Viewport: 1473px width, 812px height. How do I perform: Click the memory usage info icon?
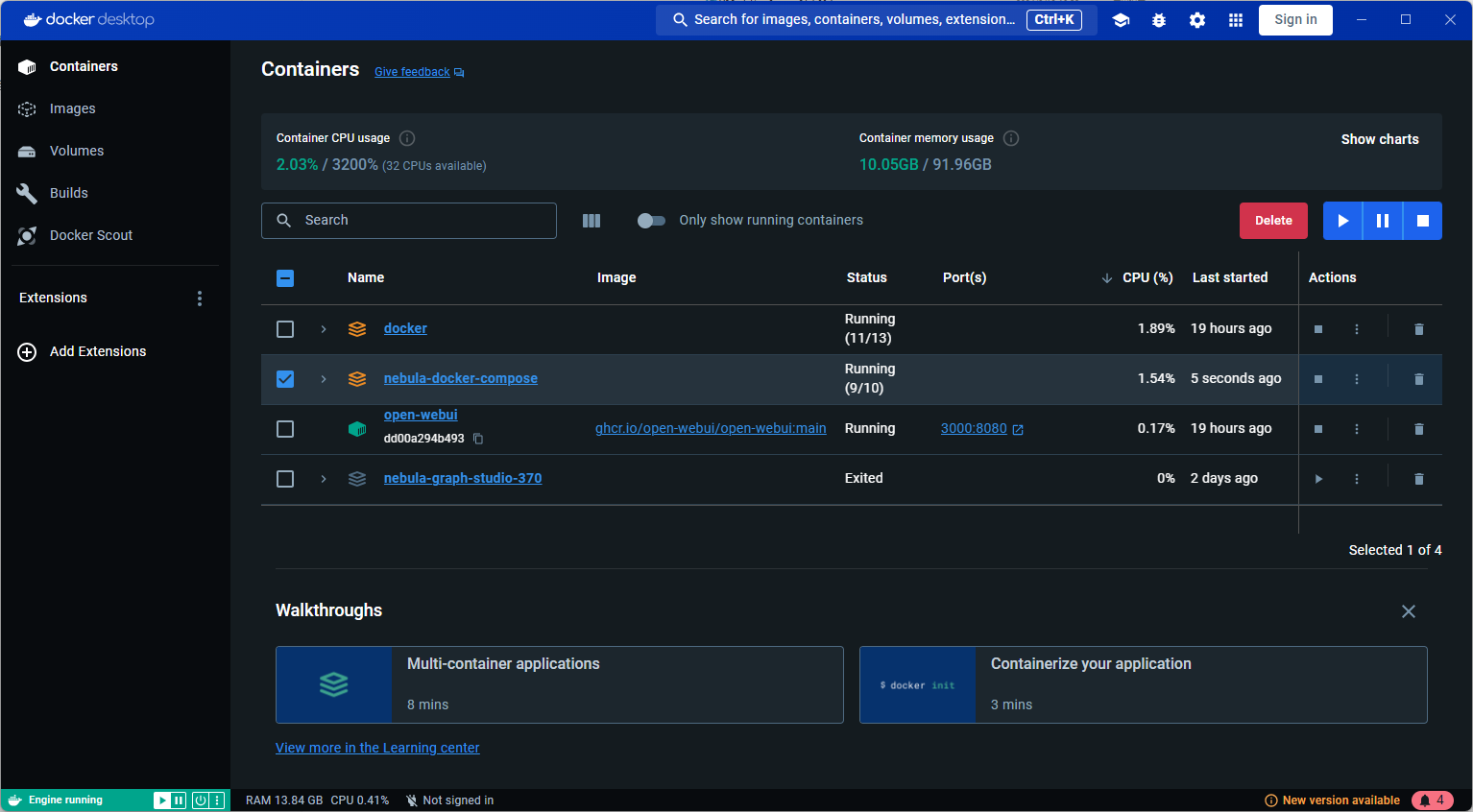point(1011,138)
